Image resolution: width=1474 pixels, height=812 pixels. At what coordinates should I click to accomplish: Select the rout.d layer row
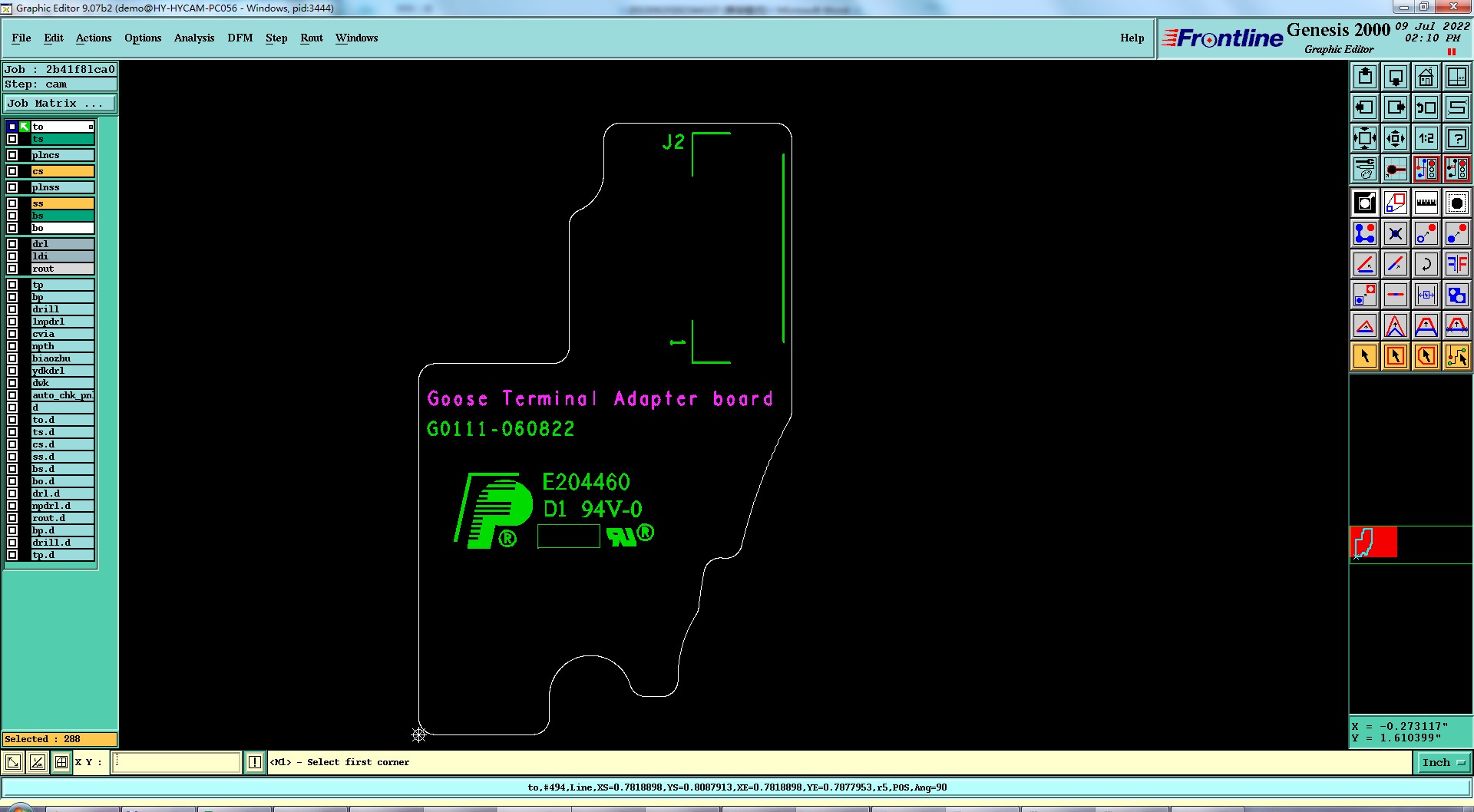[63, 518]
